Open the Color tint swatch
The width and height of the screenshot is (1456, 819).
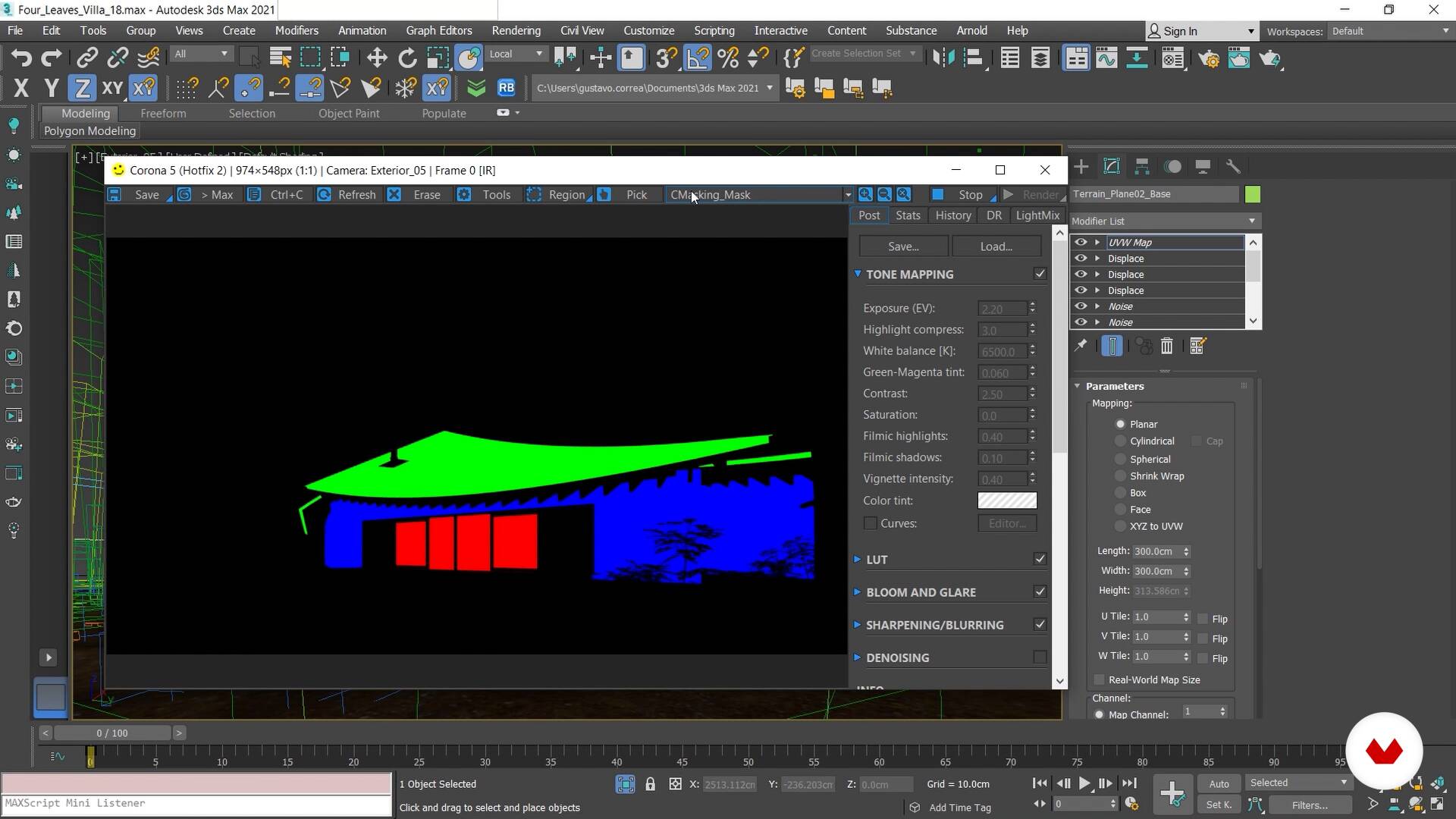[1007, 500]
